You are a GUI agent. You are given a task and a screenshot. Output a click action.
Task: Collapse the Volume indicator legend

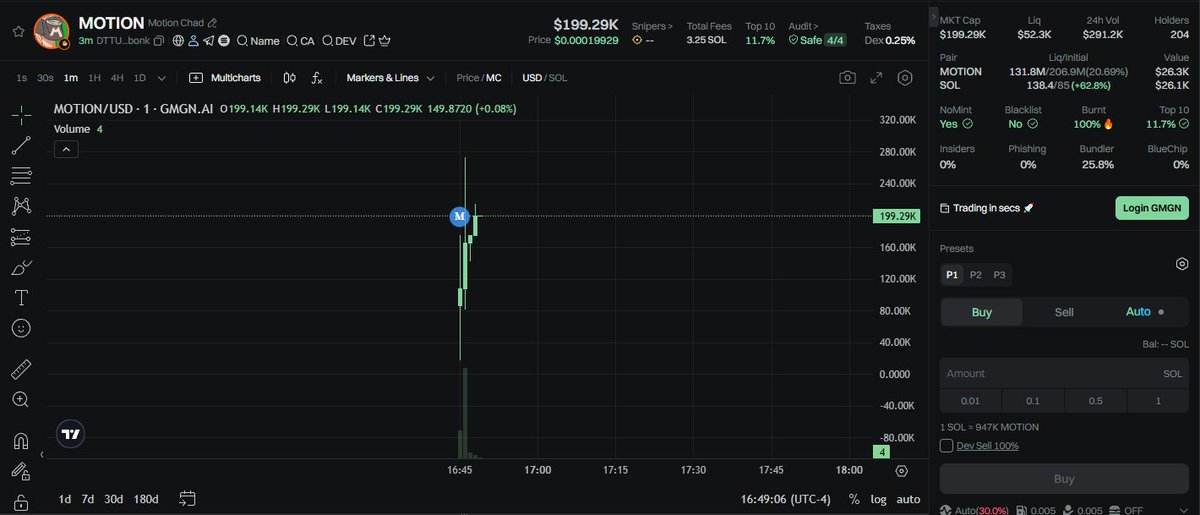(65, 149)
